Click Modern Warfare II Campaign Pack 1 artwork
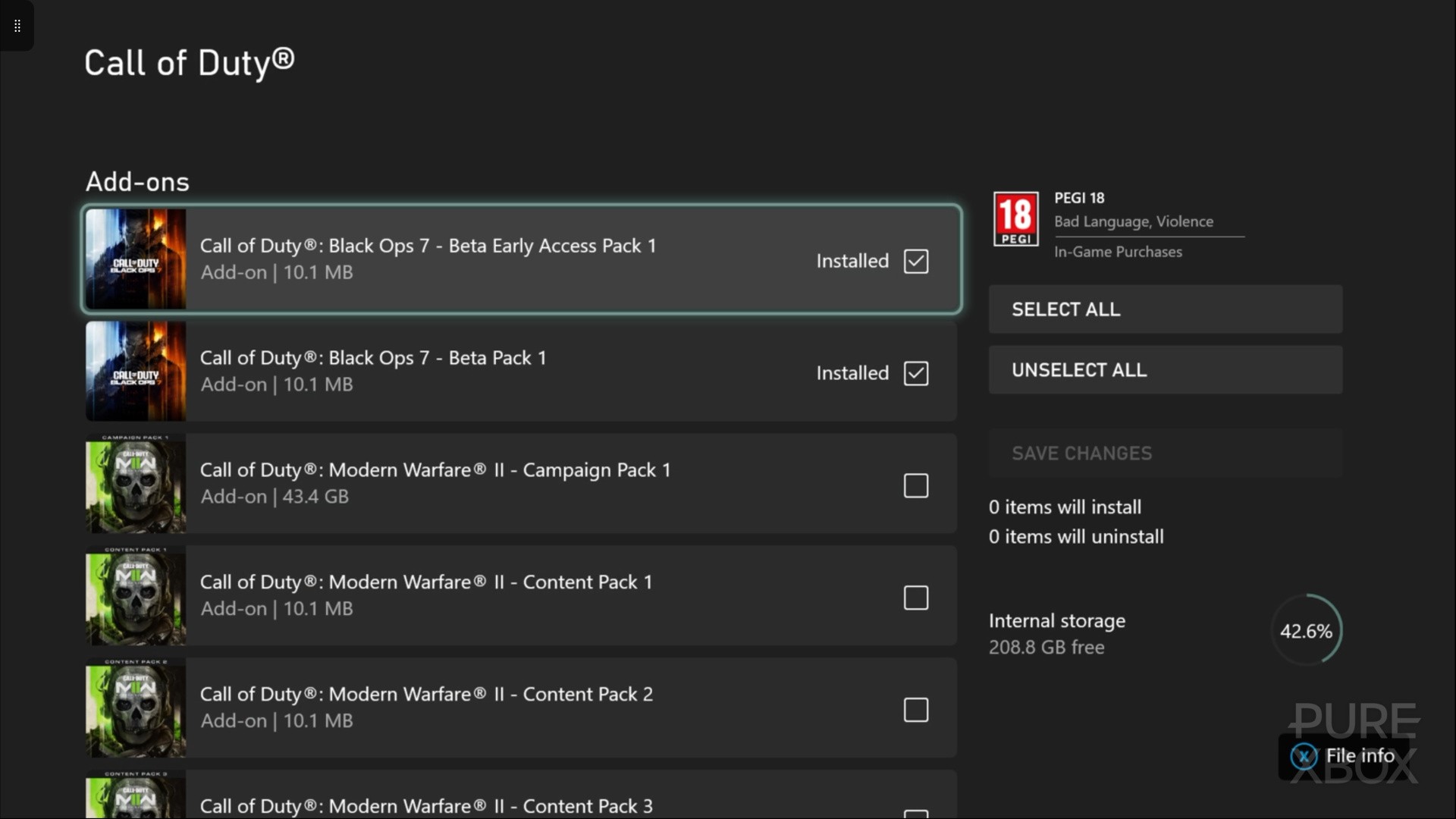 click(x=136, y=484)
